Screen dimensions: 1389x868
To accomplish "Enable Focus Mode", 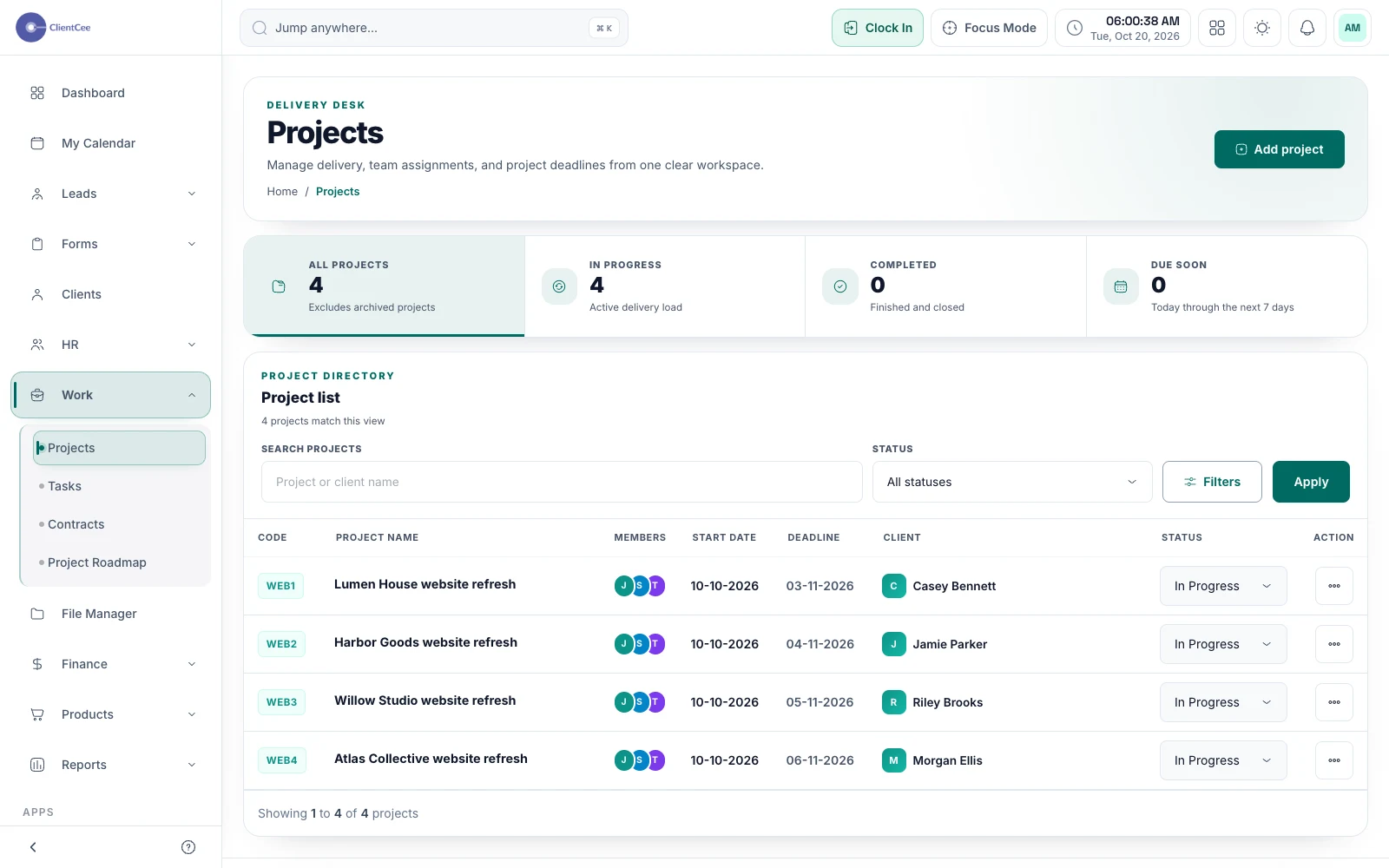I will pos(989,28).
